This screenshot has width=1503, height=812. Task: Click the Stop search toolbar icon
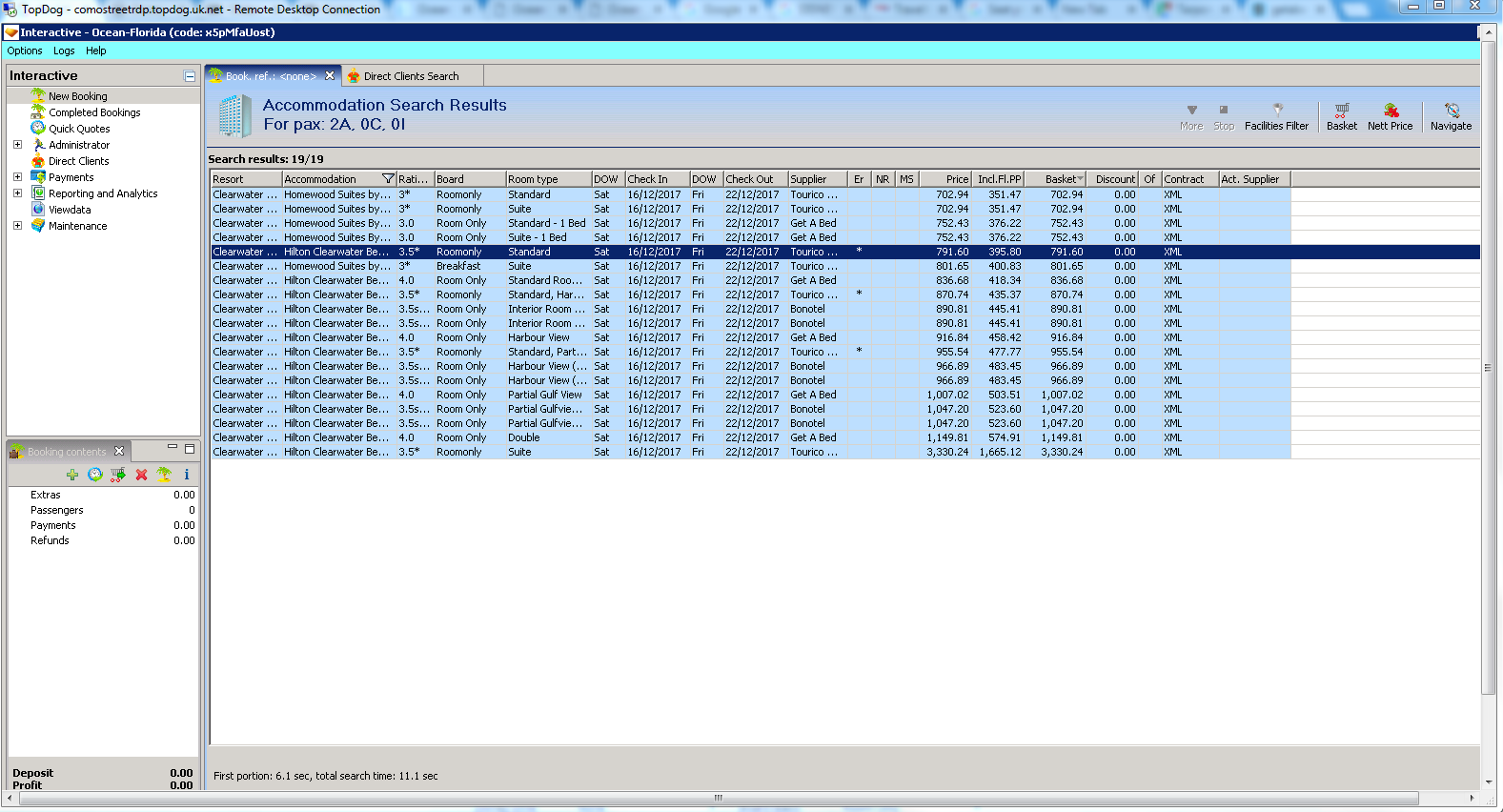tap(1224, 116)
